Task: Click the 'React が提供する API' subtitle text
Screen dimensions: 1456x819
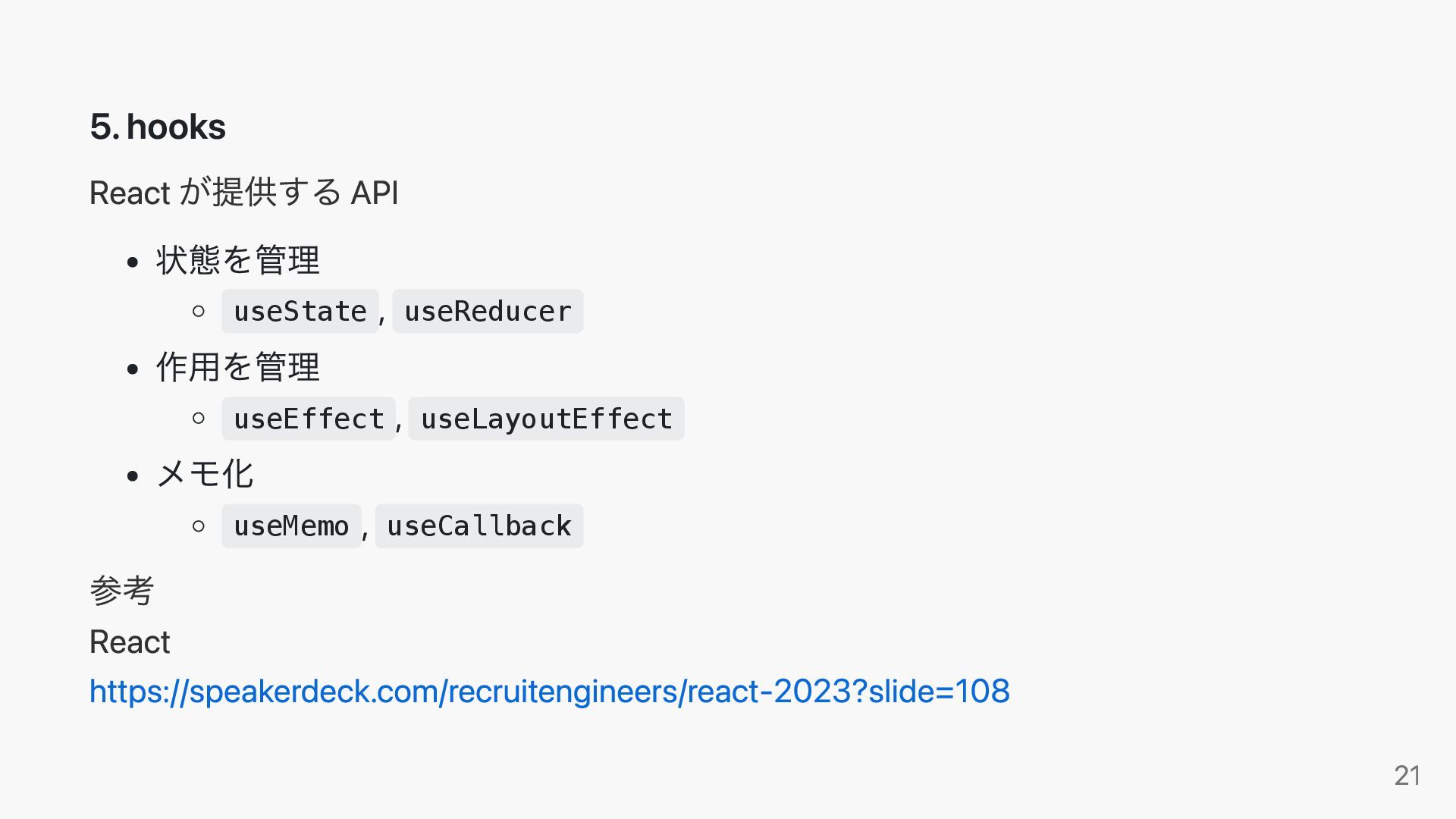Action: [244, 193]
